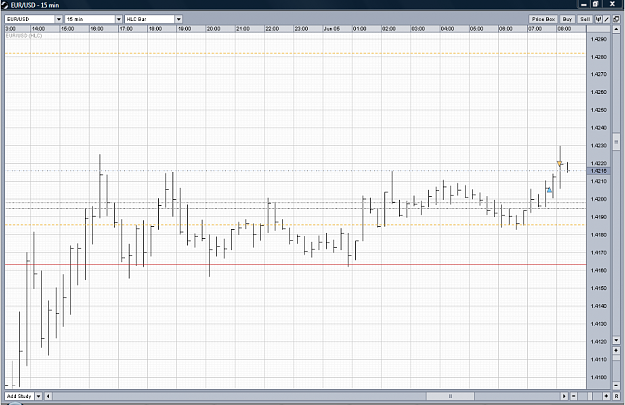Viewport: 625px width, 405px height.
Task: Click the red horizontal price line
Action: coord(295,264)
